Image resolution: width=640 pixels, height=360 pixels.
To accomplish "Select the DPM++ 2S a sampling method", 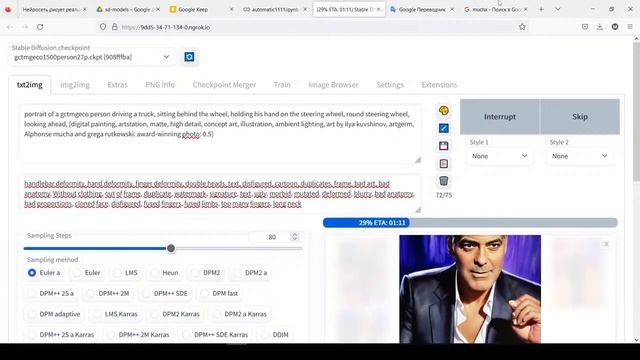I will click(x=51, y=293).
